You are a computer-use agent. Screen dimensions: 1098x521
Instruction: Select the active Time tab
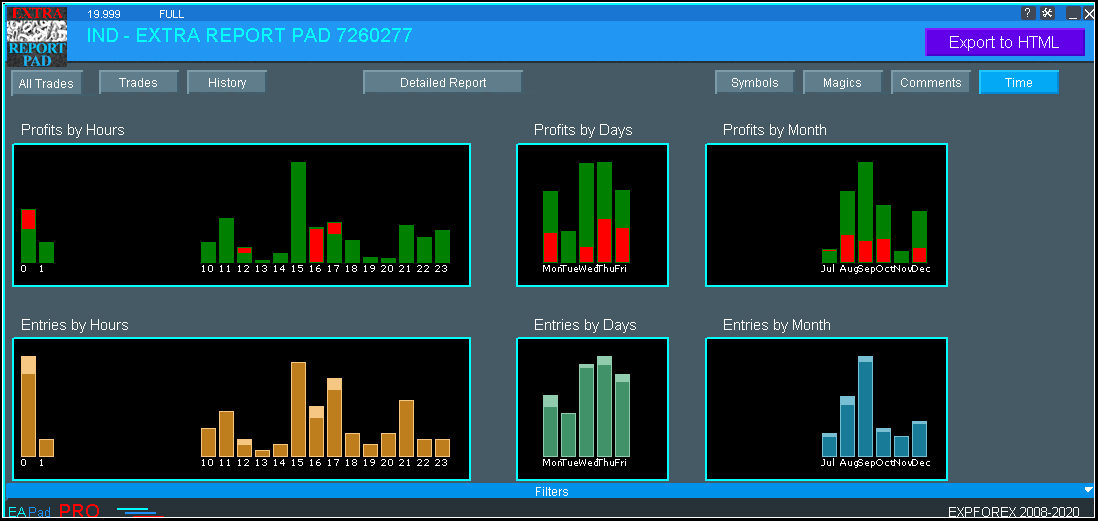[x=1018, y=82]
